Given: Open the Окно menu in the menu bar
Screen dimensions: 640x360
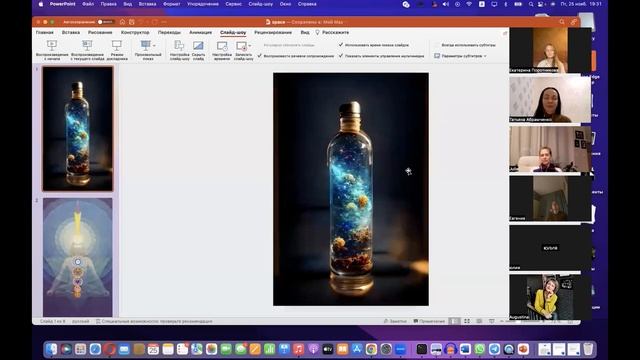Looking at the screenshot, I should [x=286, y=4].
